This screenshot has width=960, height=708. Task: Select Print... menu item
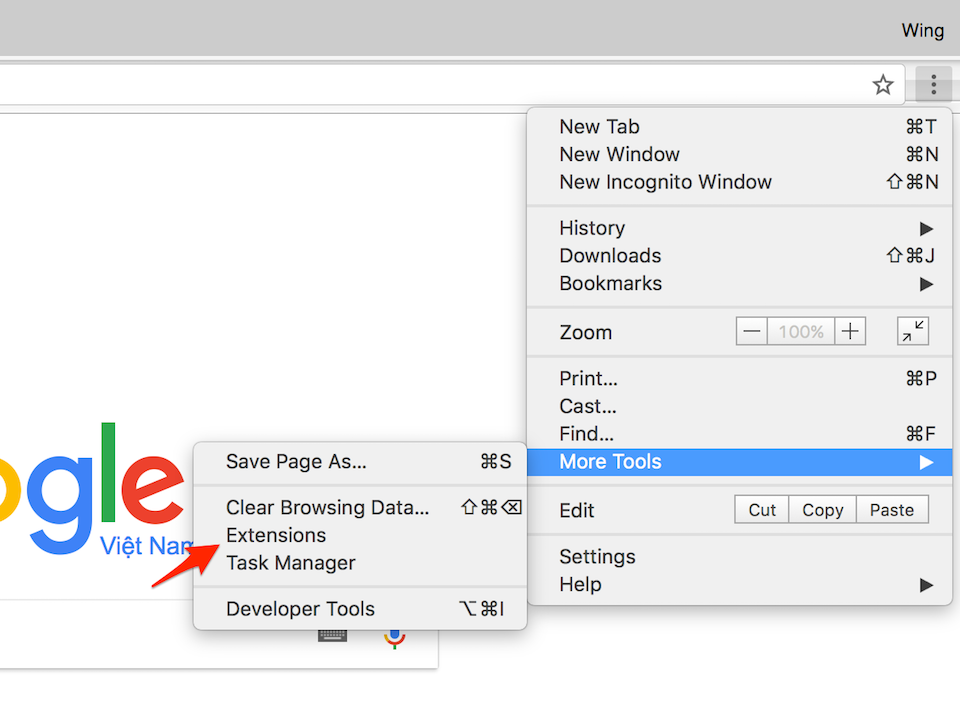tap(739, 378)
